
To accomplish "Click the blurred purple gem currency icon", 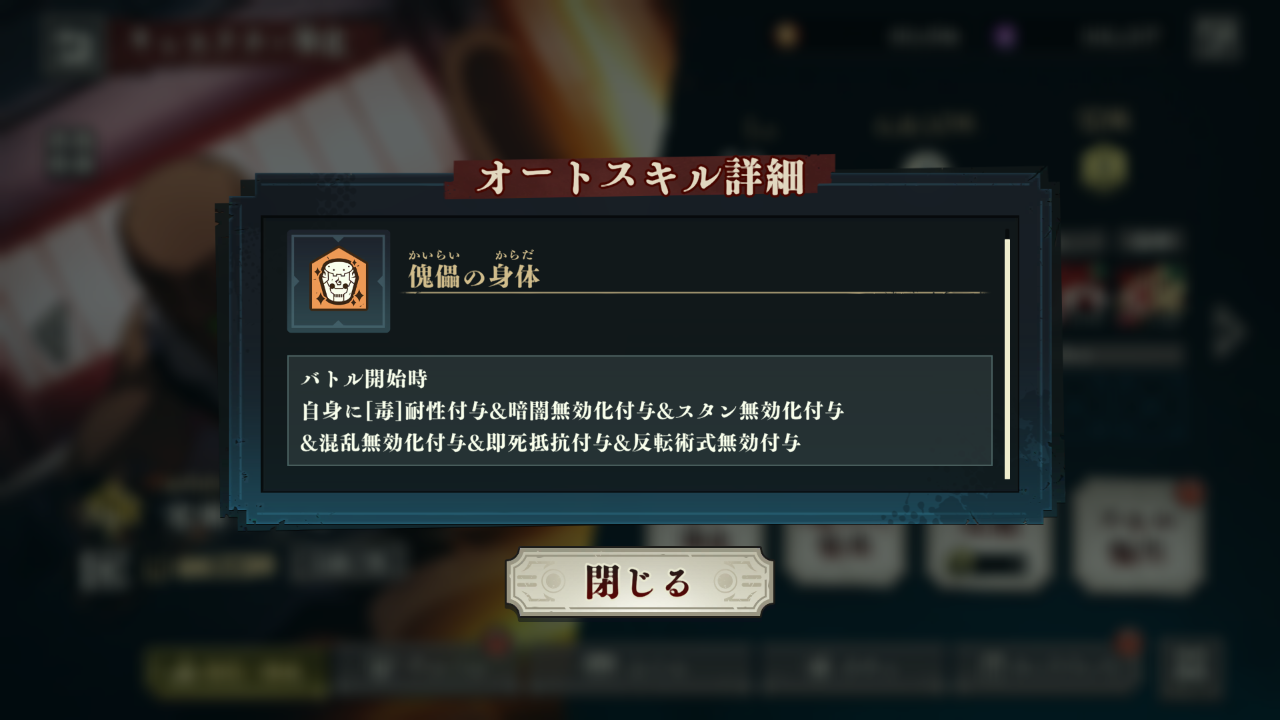I will pos(1006,37).
